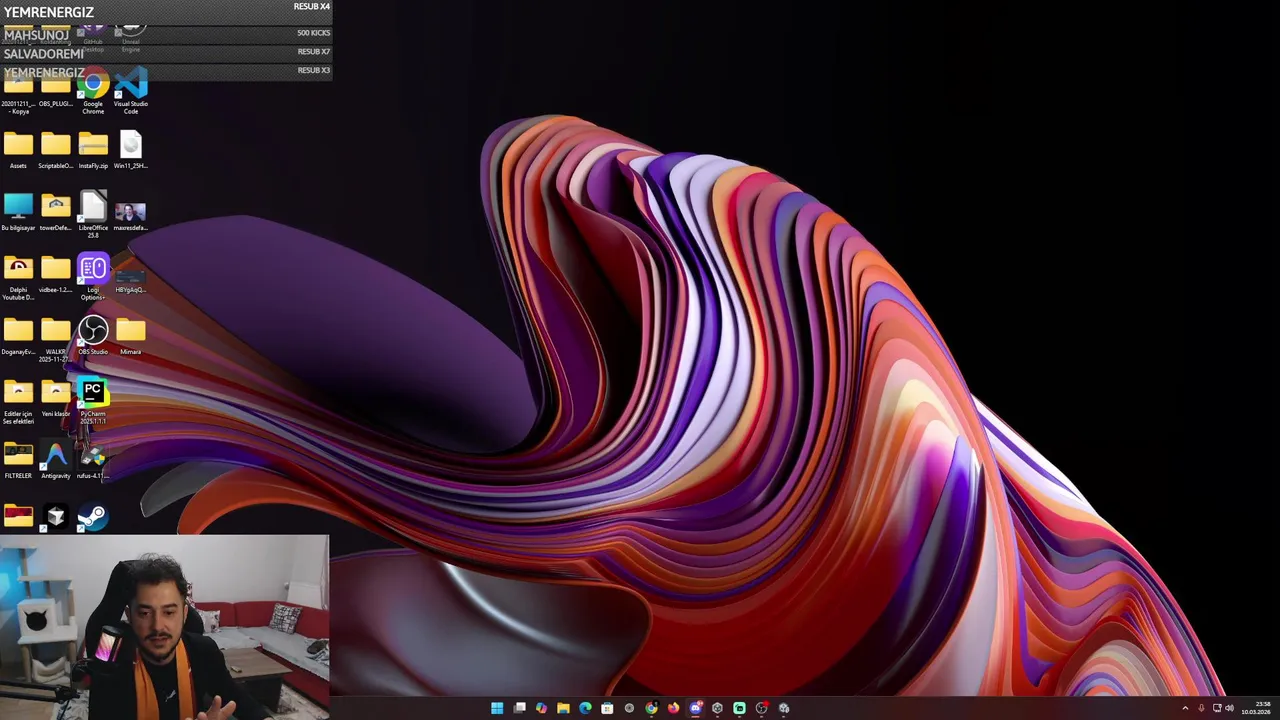The height and width of the screenshot is (720, 1280).
Task: Select the vidbee-1.2... folder
Action: click(x=56, y=274)
